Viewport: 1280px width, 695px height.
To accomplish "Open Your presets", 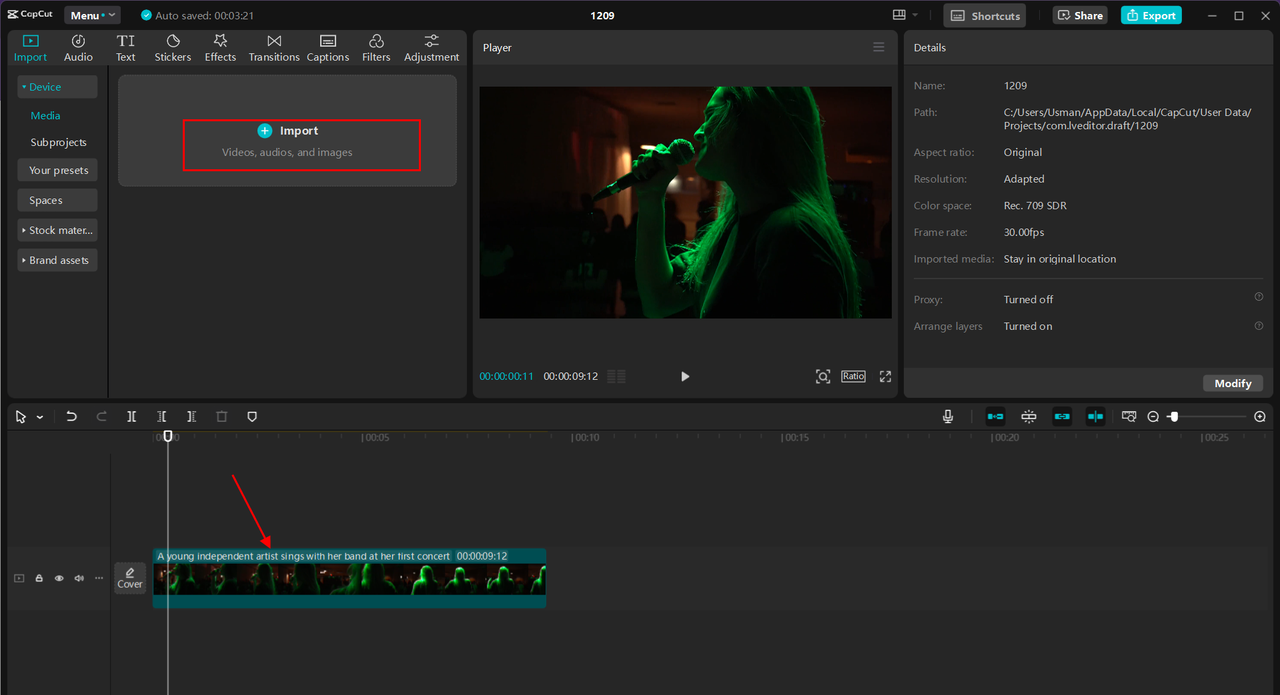I will point(57,170).
